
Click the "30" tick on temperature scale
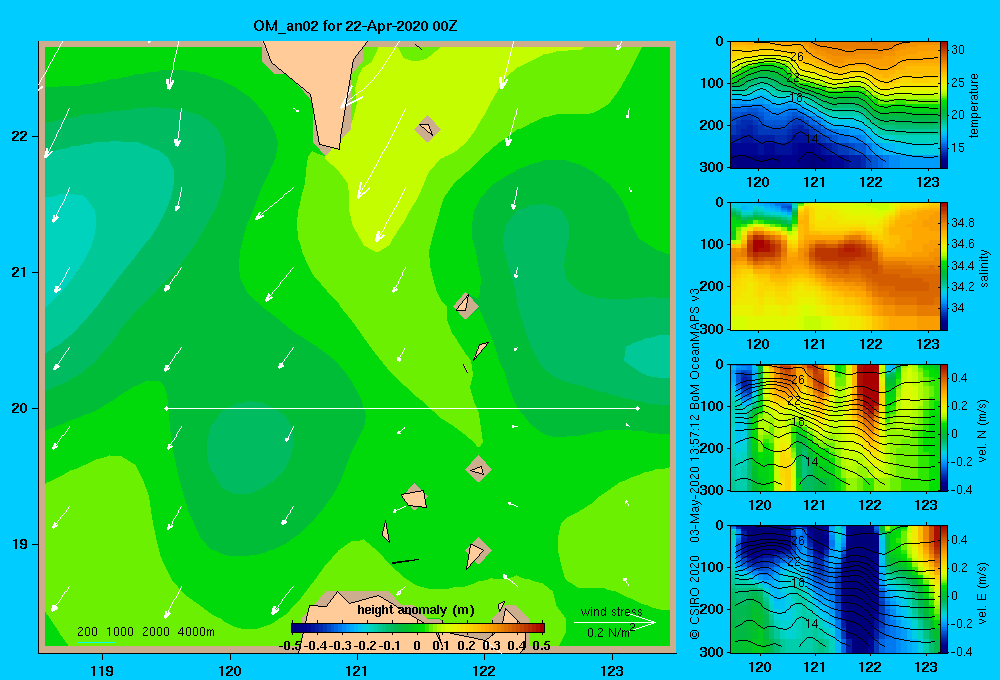[958, 50]
